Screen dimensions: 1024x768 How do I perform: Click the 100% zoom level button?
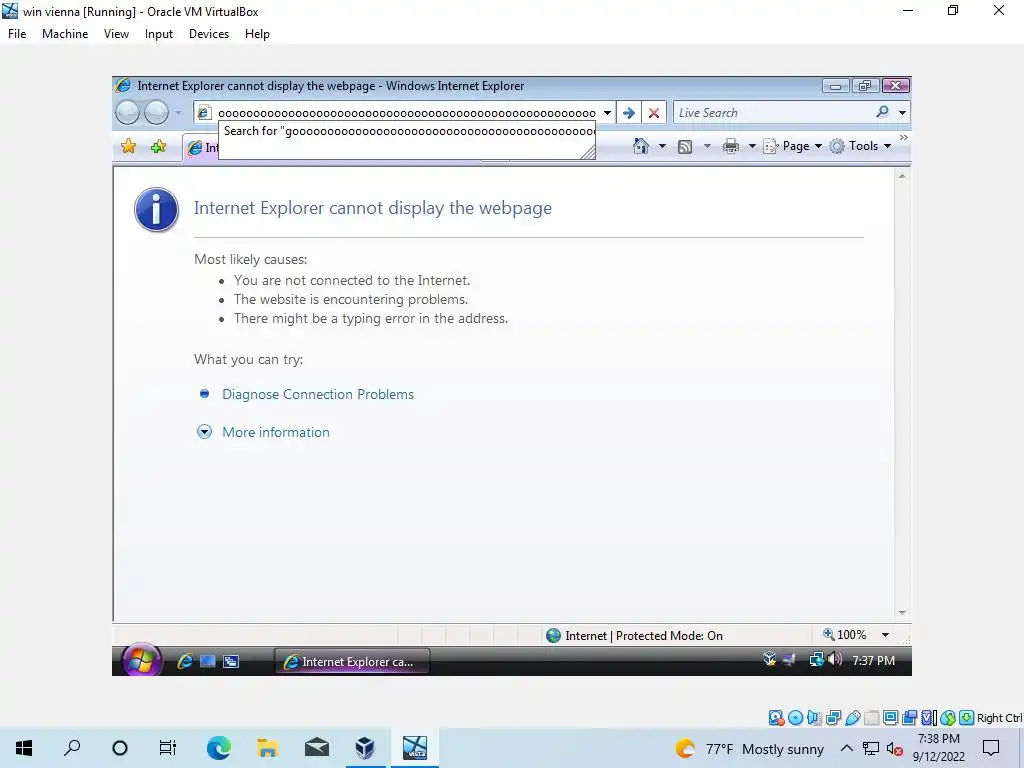point(844,635)
